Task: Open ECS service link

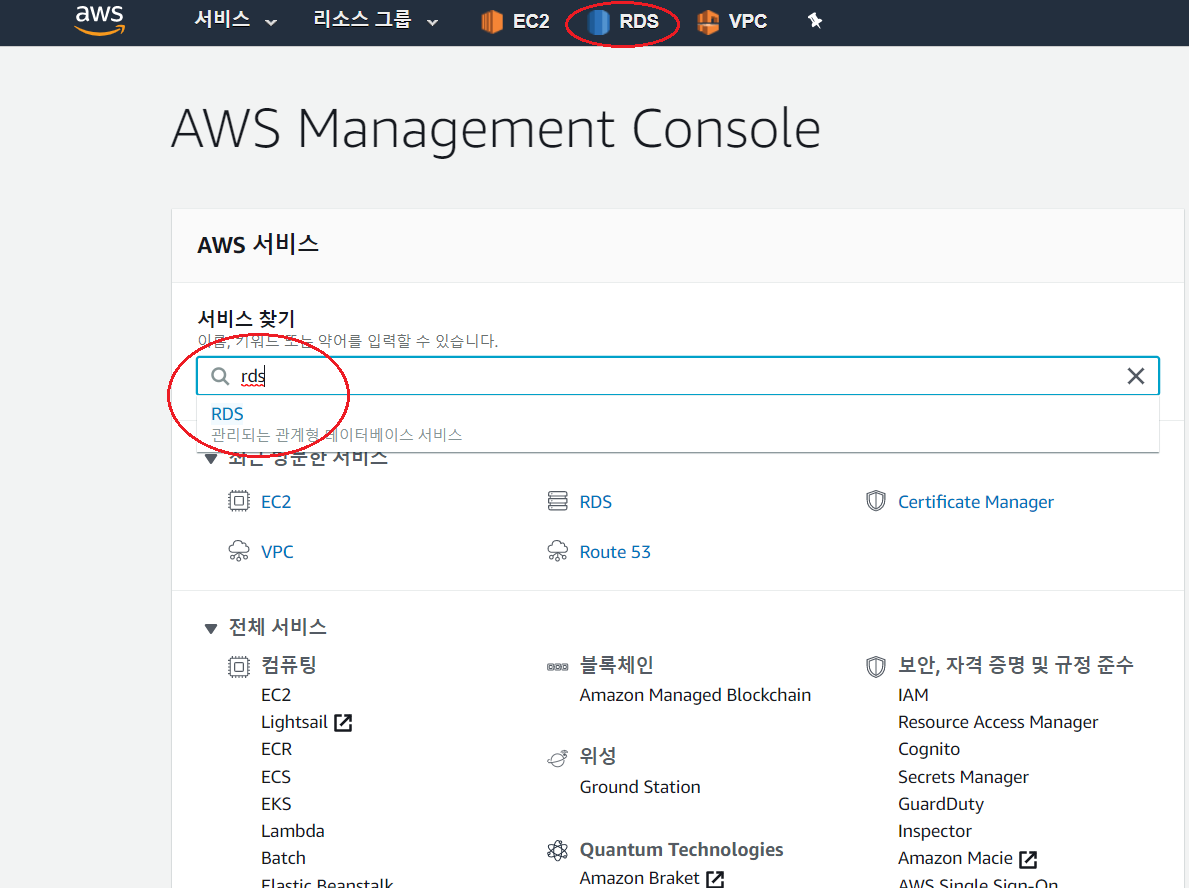Action: tap(276, 777)
